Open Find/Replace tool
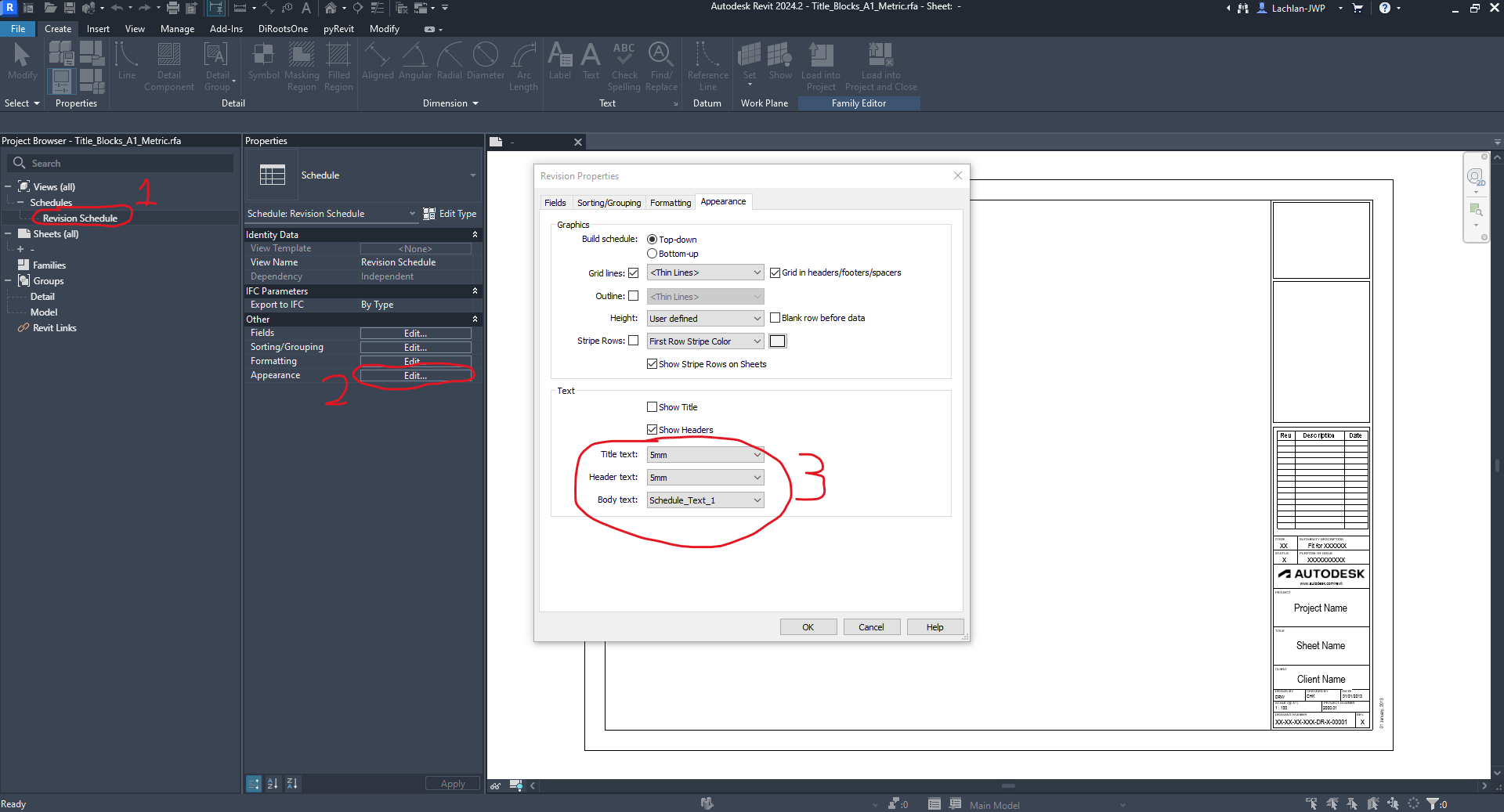 coord(661,67)
